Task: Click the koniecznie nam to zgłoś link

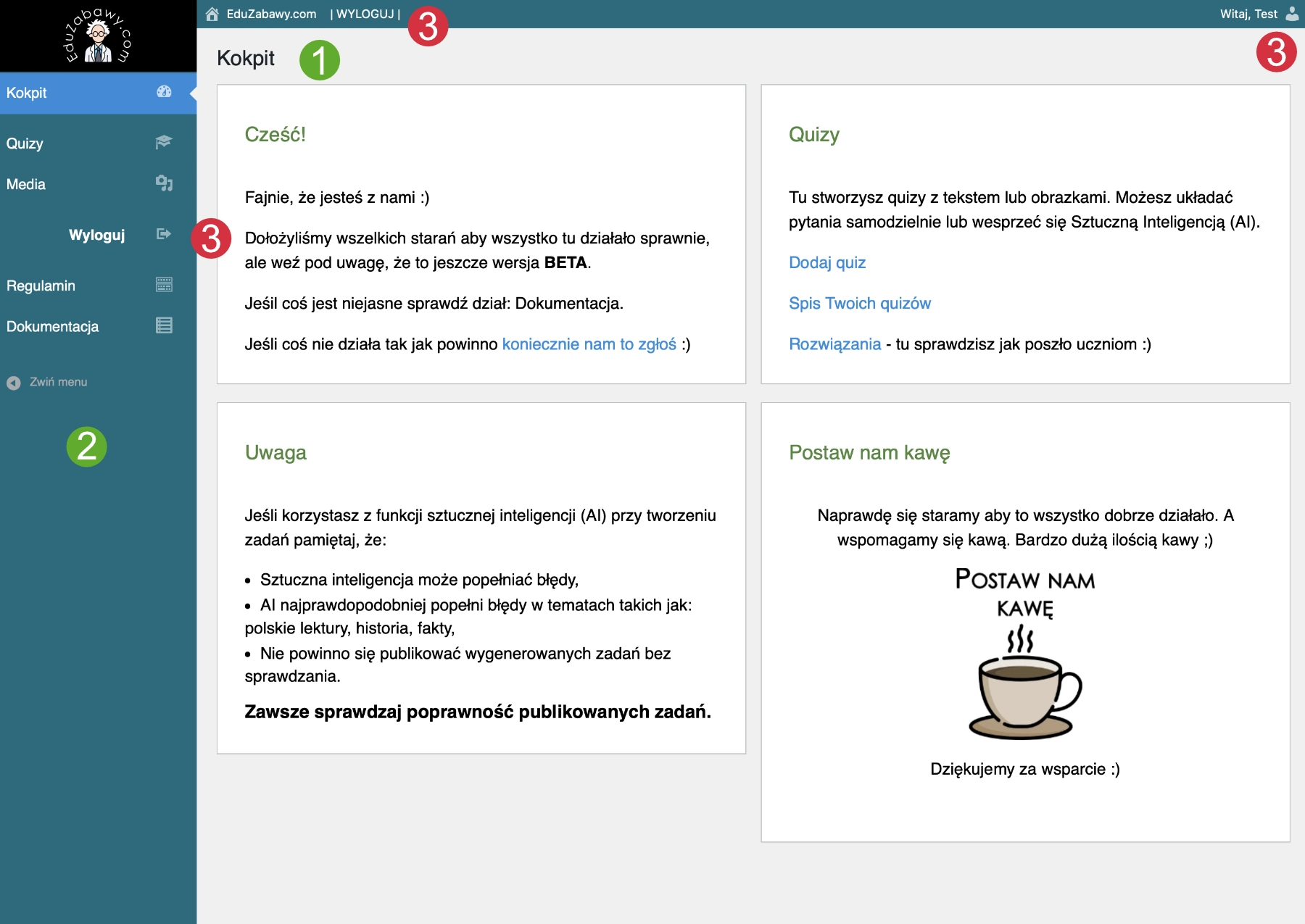Action: [x=589, y=344]
